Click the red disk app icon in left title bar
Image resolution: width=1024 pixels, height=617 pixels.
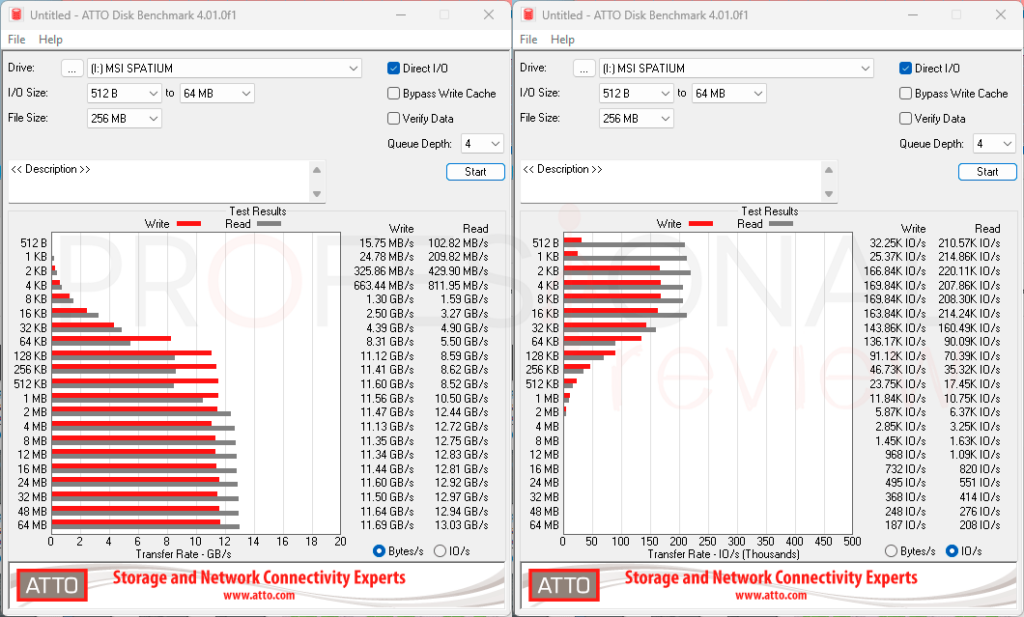16,14
